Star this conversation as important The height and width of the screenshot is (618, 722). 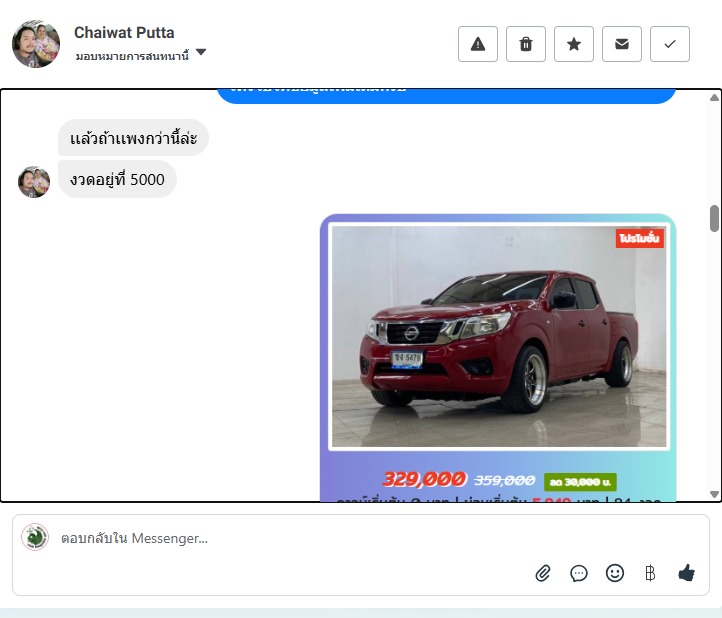[574, 44]
